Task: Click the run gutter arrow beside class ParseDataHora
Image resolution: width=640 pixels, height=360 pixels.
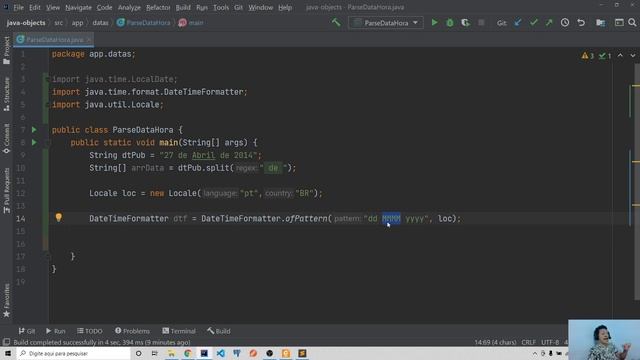Action: pyautogui.click(x=34, y=130)
